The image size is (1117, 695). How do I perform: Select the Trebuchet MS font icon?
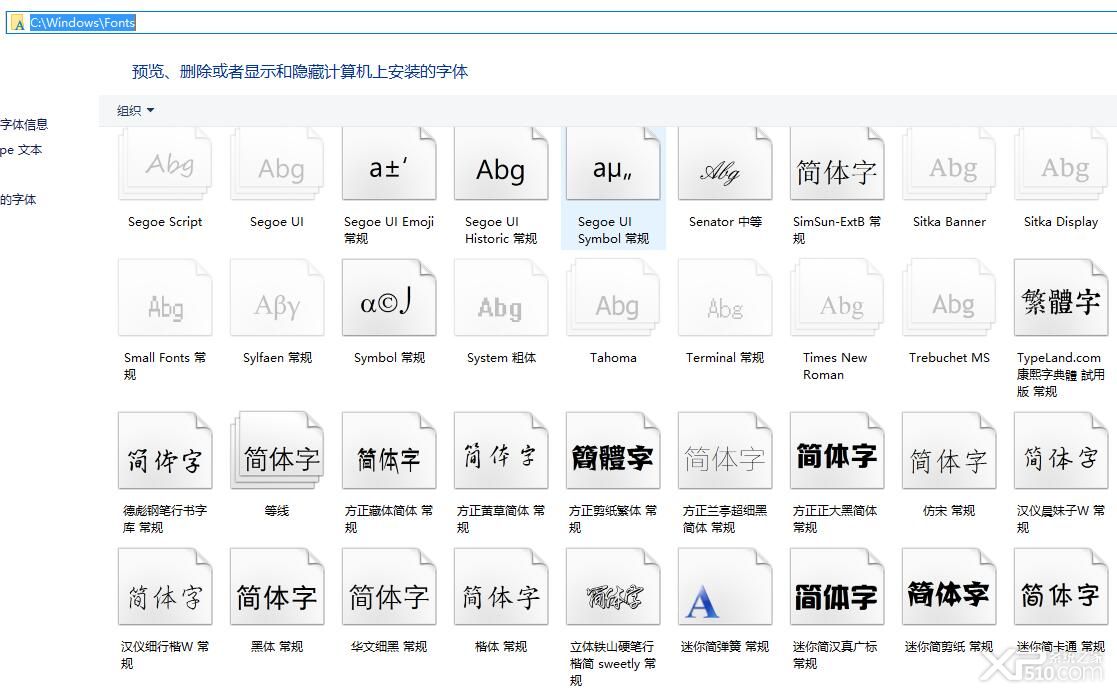(x=948, y=297)
